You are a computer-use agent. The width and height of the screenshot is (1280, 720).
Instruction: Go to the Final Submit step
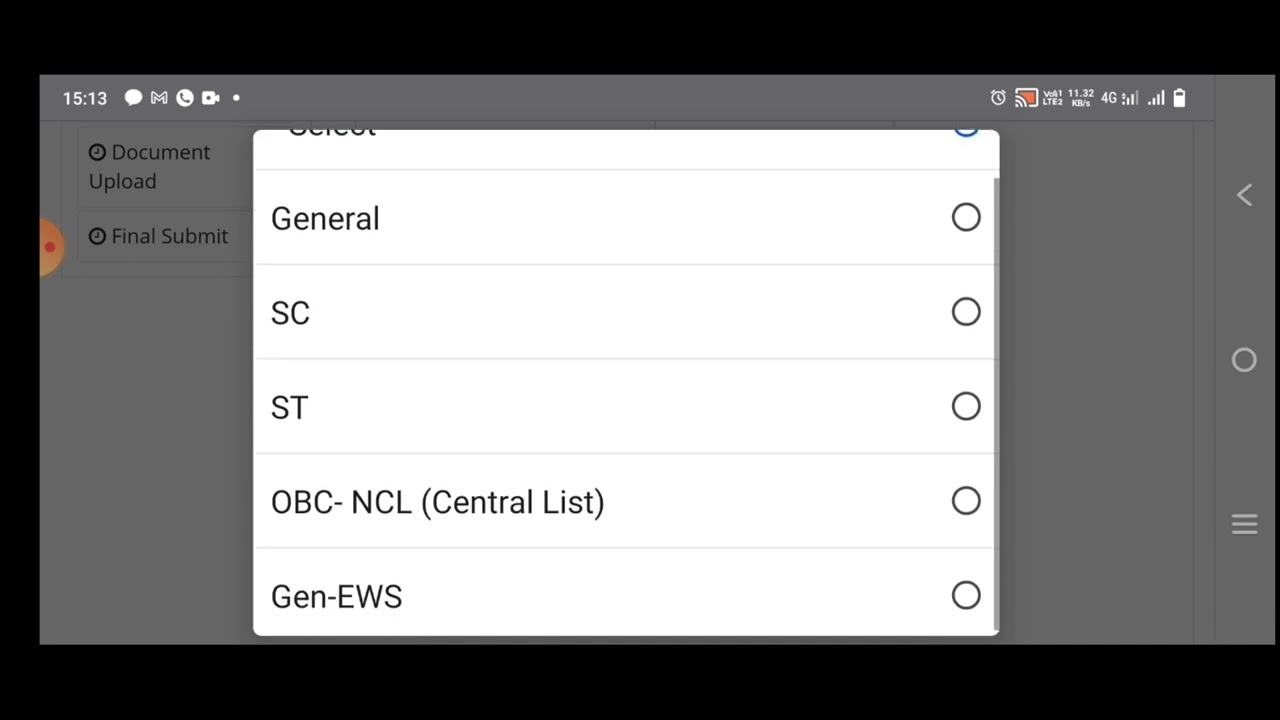pos(159,237)
